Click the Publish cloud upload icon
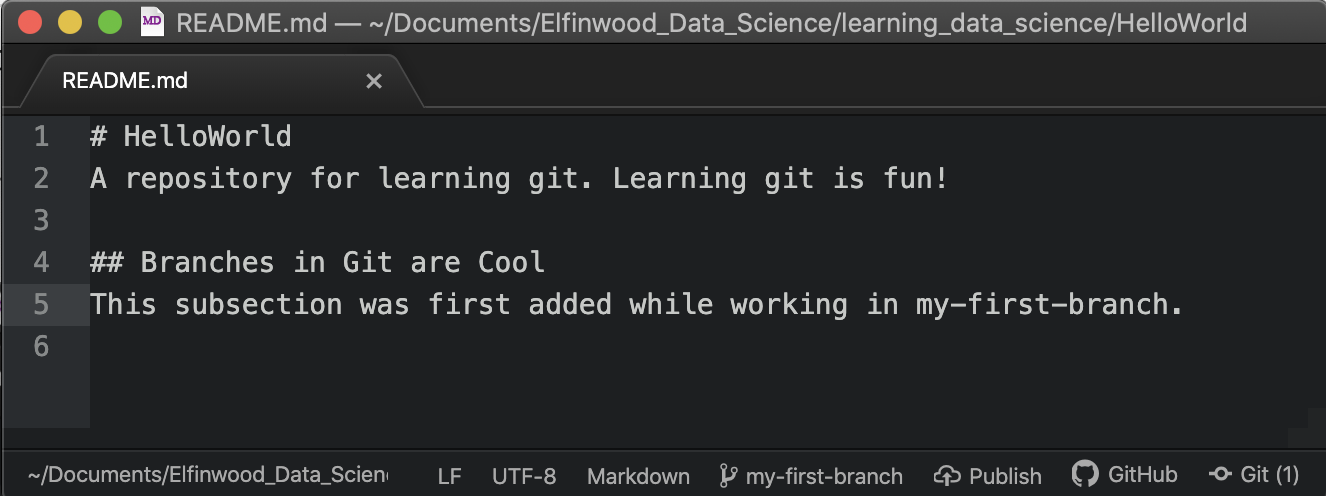Screen dimensions: 1326x496 click(947, 476)
